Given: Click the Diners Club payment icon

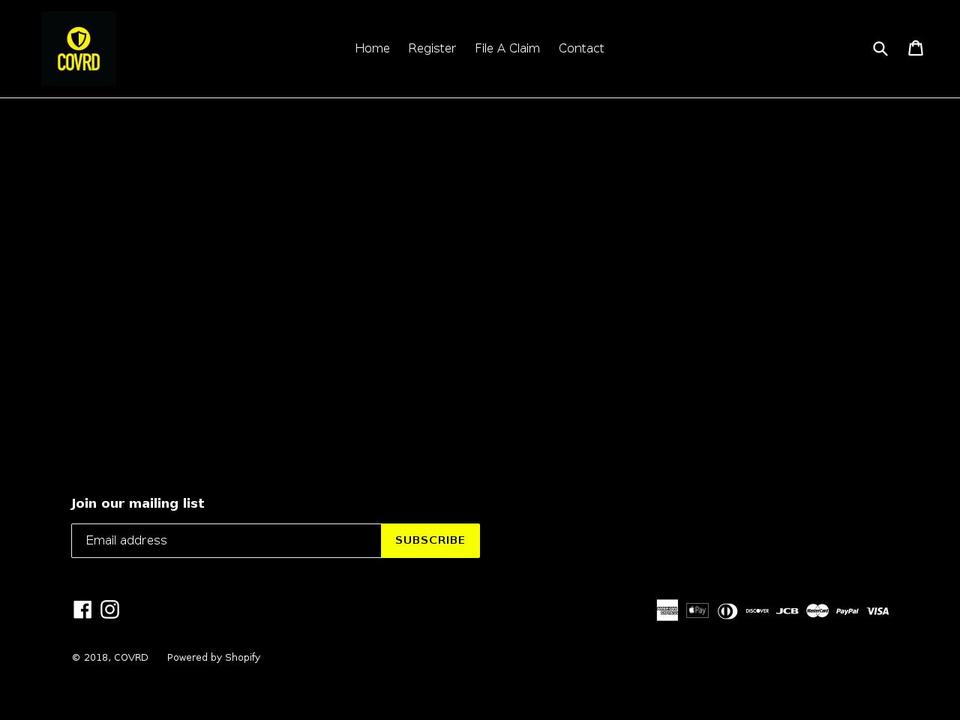Looking at the screenshot, I should coord(727,611).
